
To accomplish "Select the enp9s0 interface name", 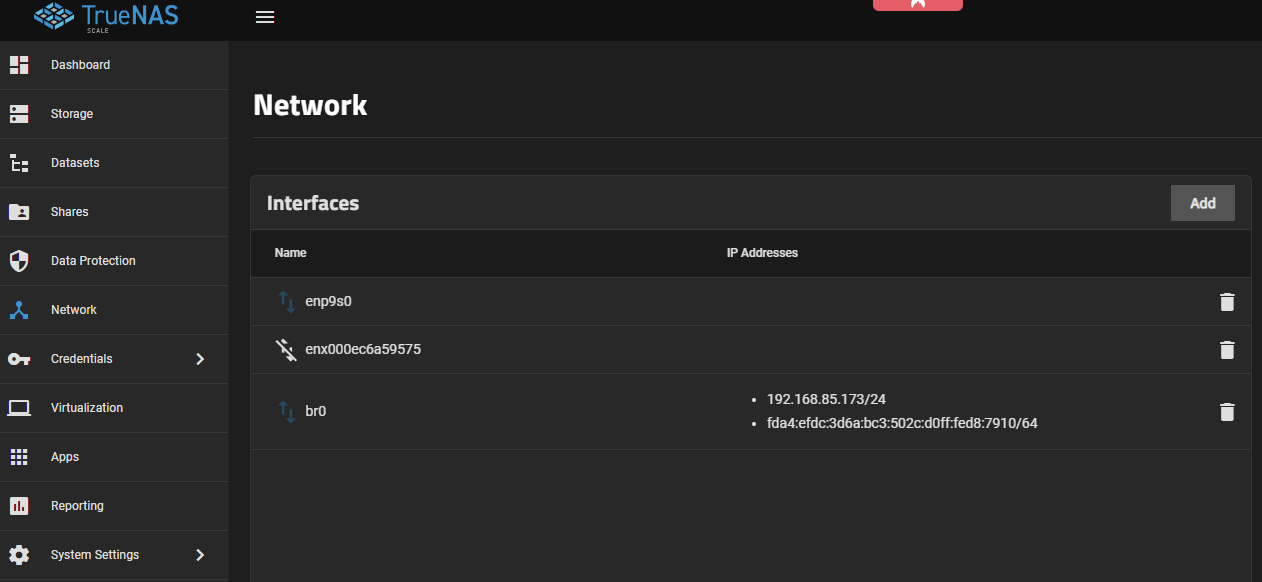I will (x=328, y=302).
